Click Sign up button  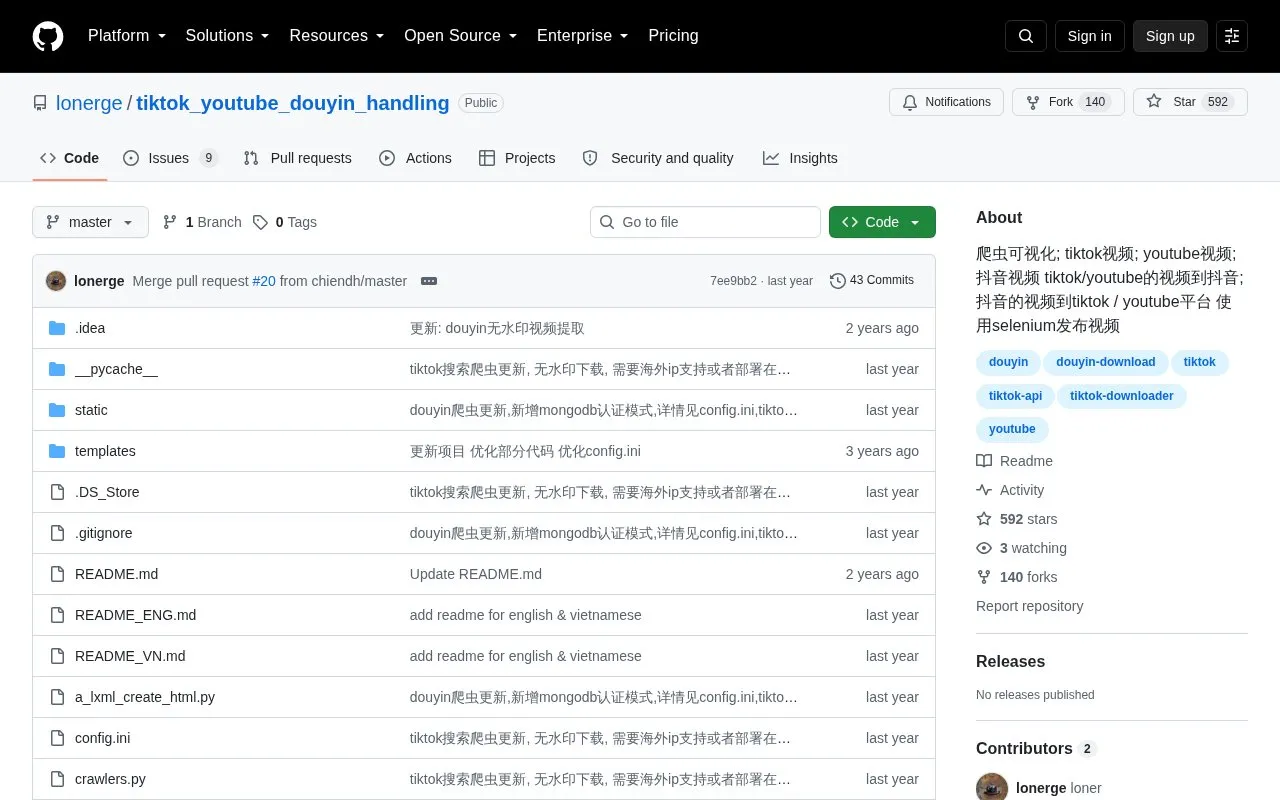tap(1170, 36)
